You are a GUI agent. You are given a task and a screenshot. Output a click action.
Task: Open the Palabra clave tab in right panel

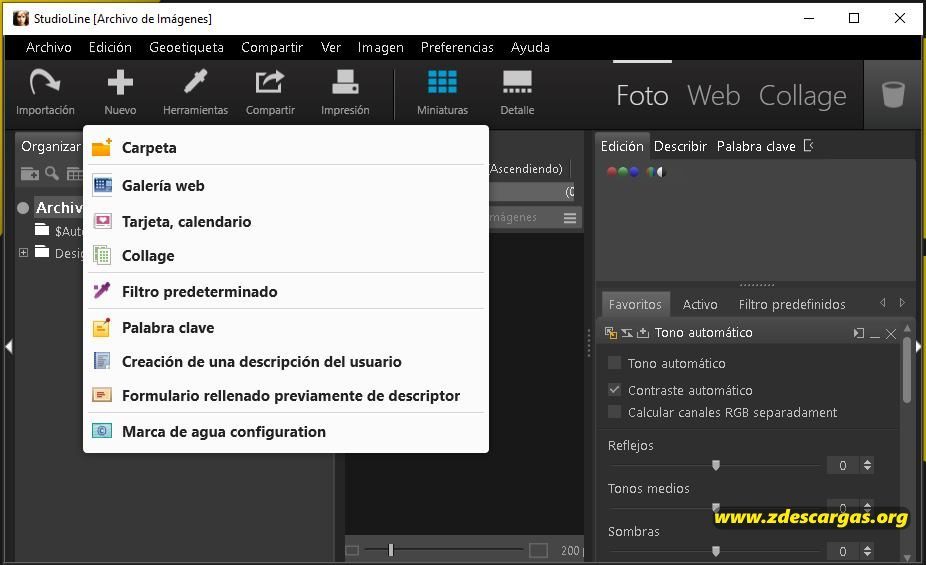click(756, 146)
